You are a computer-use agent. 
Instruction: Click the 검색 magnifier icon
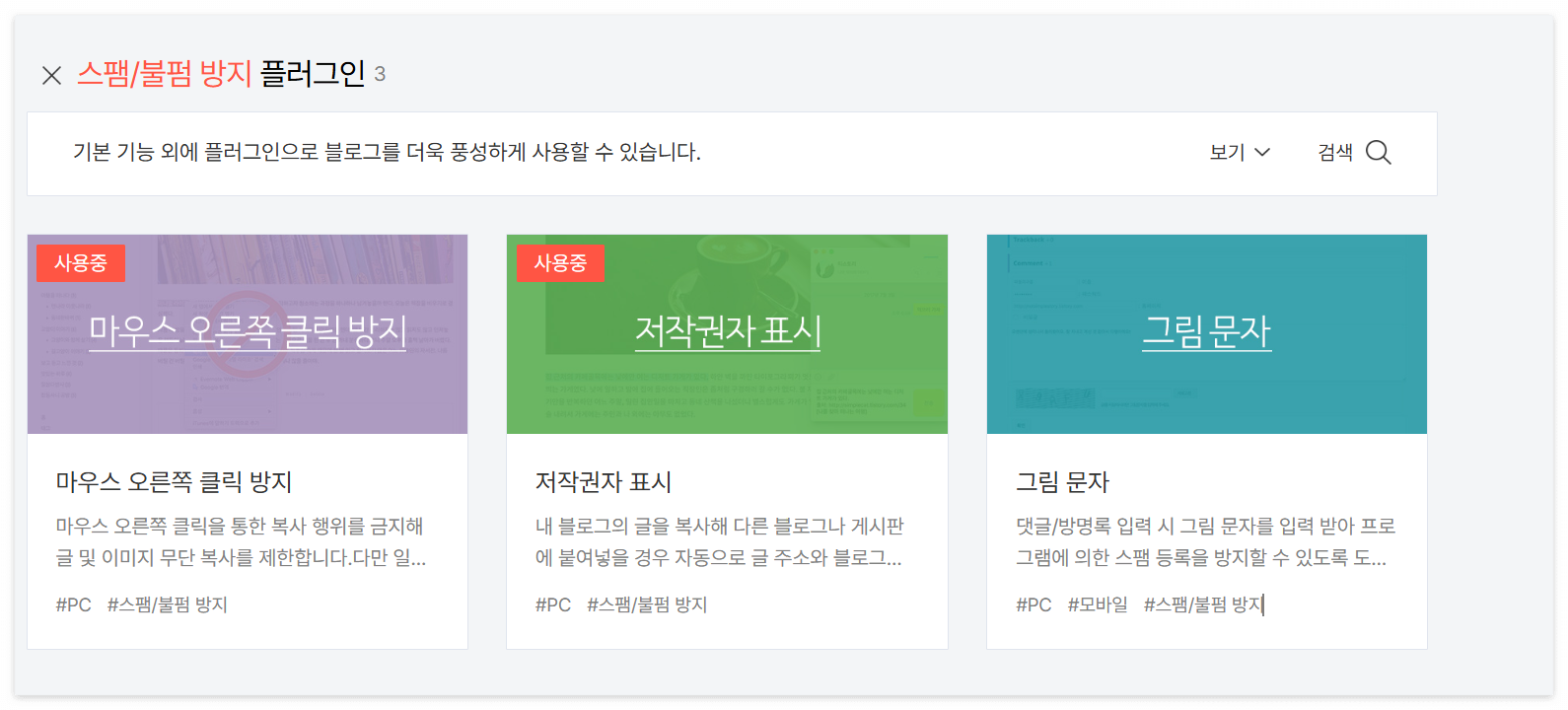pyautogui.click(x=1379, y=152)
